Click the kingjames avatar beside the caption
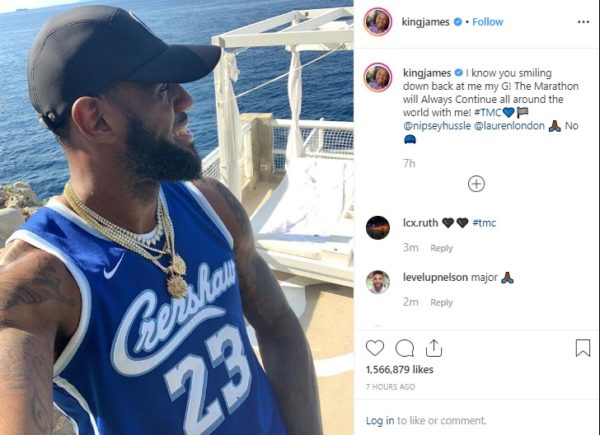600x435 pixels. pyautogui.click(x=378, y=77)
